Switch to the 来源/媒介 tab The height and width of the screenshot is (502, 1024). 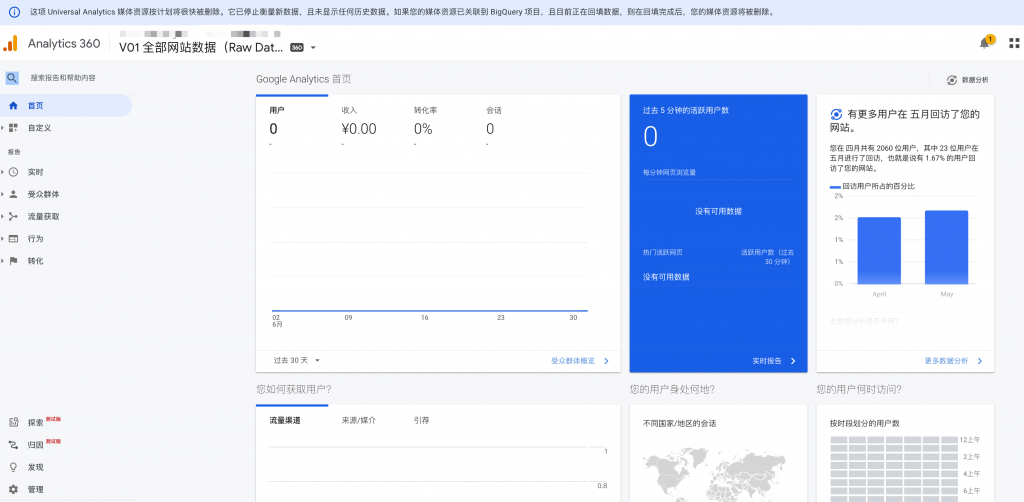pos(359,420)
